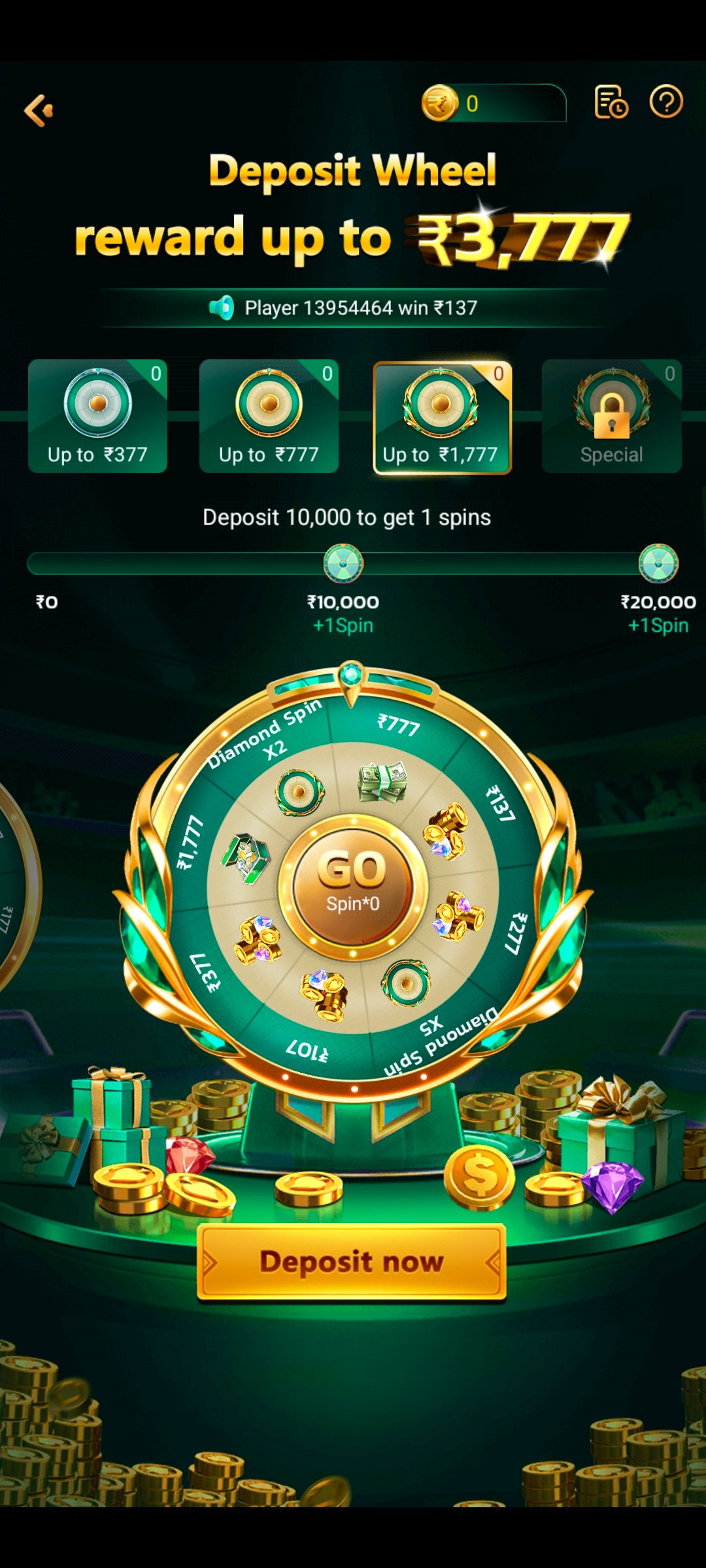The width and height of the screenshot is (706, 1568).
Task: Tap the ₹20,000 progress milestone marker
Action: [x=658, y=563]
